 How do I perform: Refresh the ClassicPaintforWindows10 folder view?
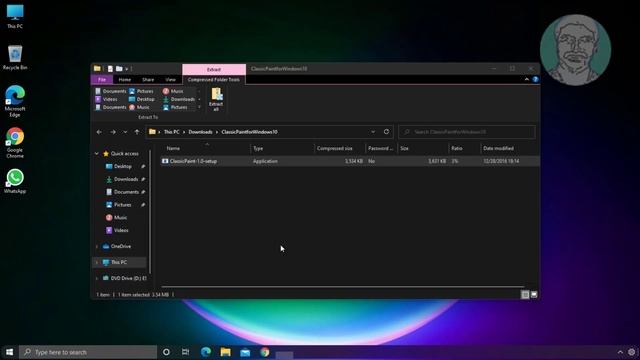coord(386,132)
